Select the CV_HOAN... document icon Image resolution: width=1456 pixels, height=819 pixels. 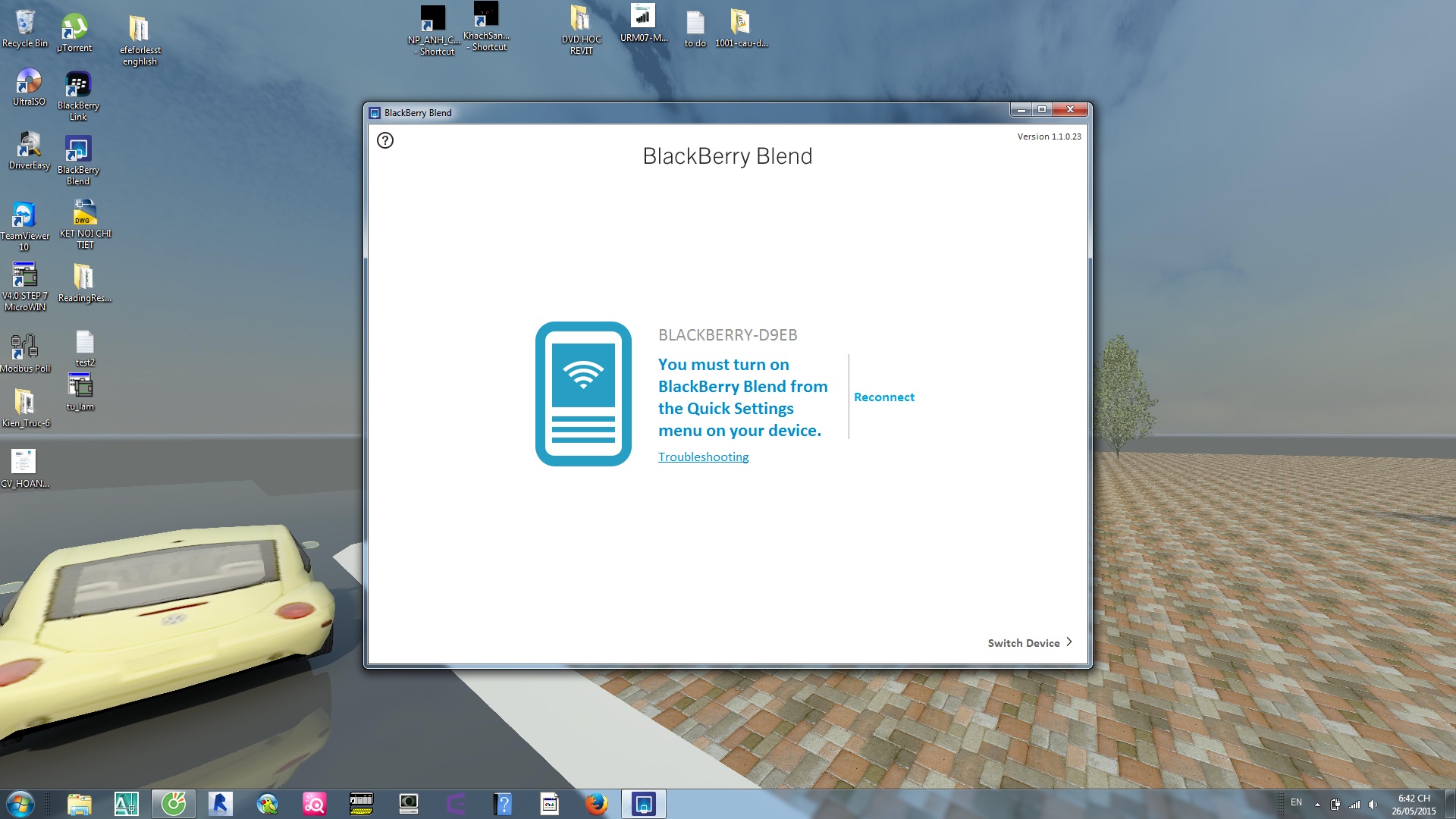[x=24, y=468]
